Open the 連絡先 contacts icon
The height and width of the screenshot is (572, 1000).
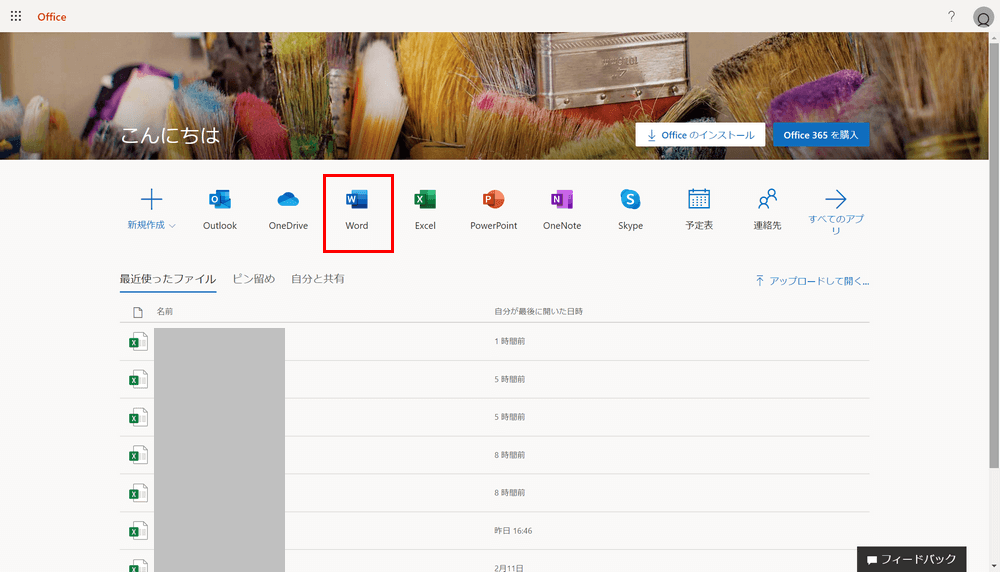point(767,199)
